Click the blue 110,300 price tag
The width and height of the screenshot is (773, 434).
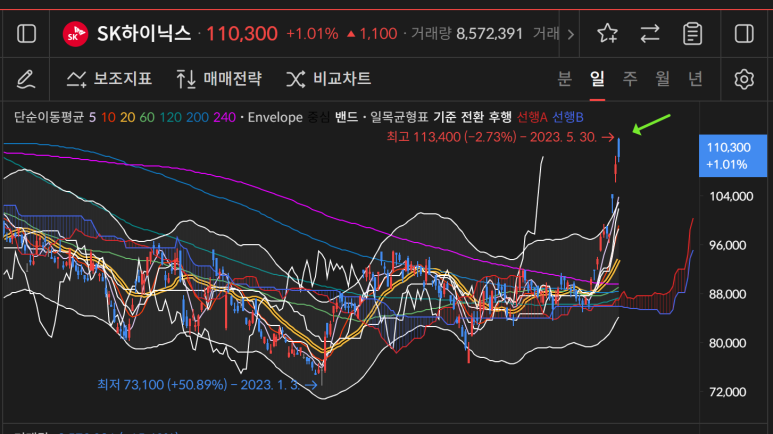(x=733, y=156)
